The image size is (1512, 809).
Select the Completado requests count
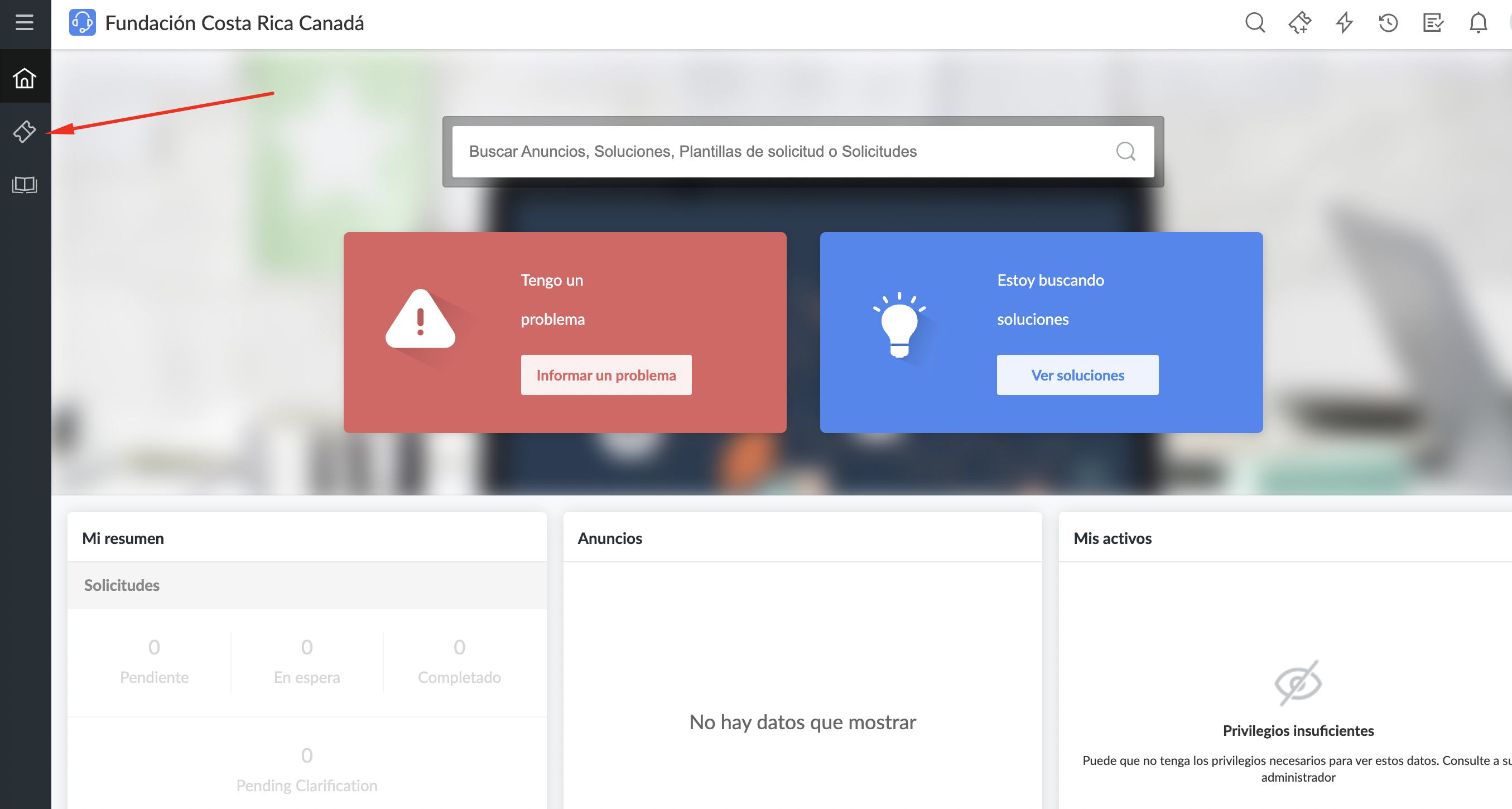click(x=459, y=661)
